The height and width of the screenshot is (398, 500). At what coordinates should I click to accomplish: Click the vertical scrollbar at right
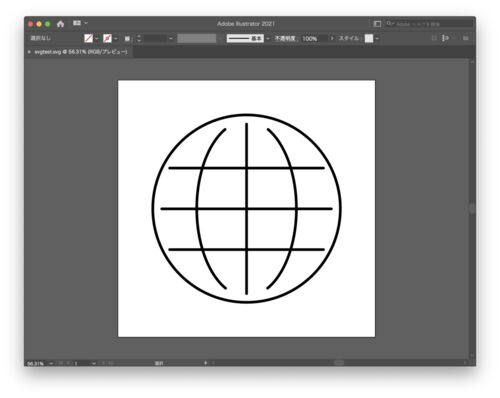tap(472, 208)
